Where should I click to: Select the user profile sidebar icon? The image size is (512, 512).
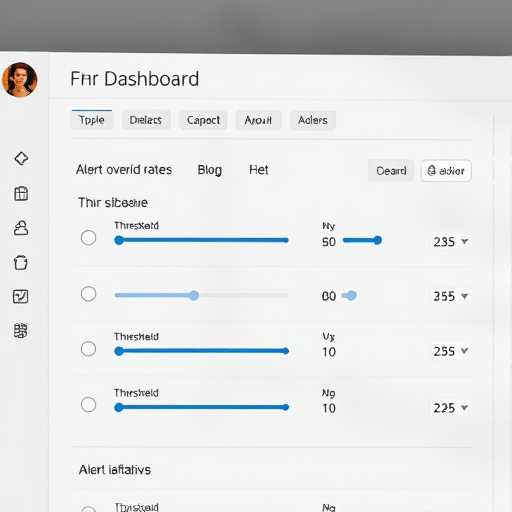tap(21, 228)
